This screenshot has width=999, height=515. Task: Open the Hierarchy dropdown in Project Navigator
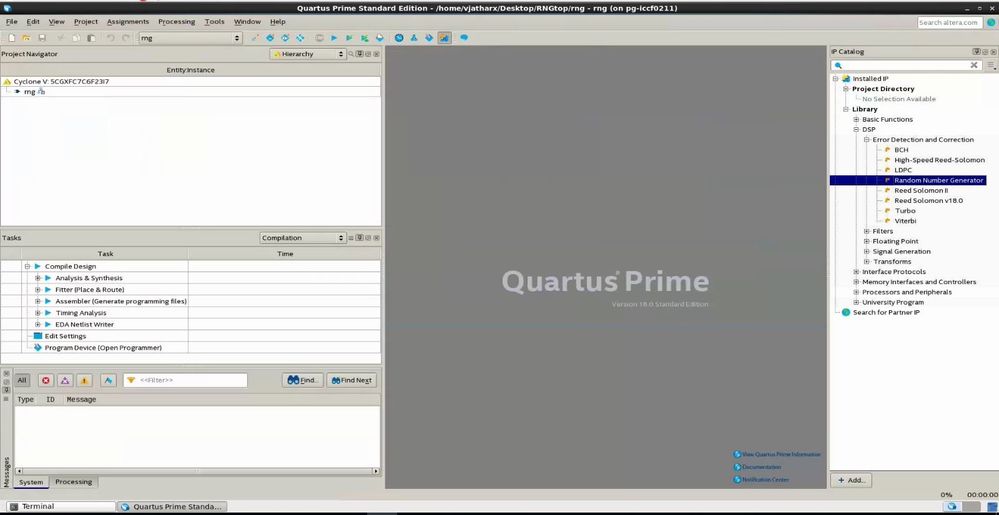308,54
